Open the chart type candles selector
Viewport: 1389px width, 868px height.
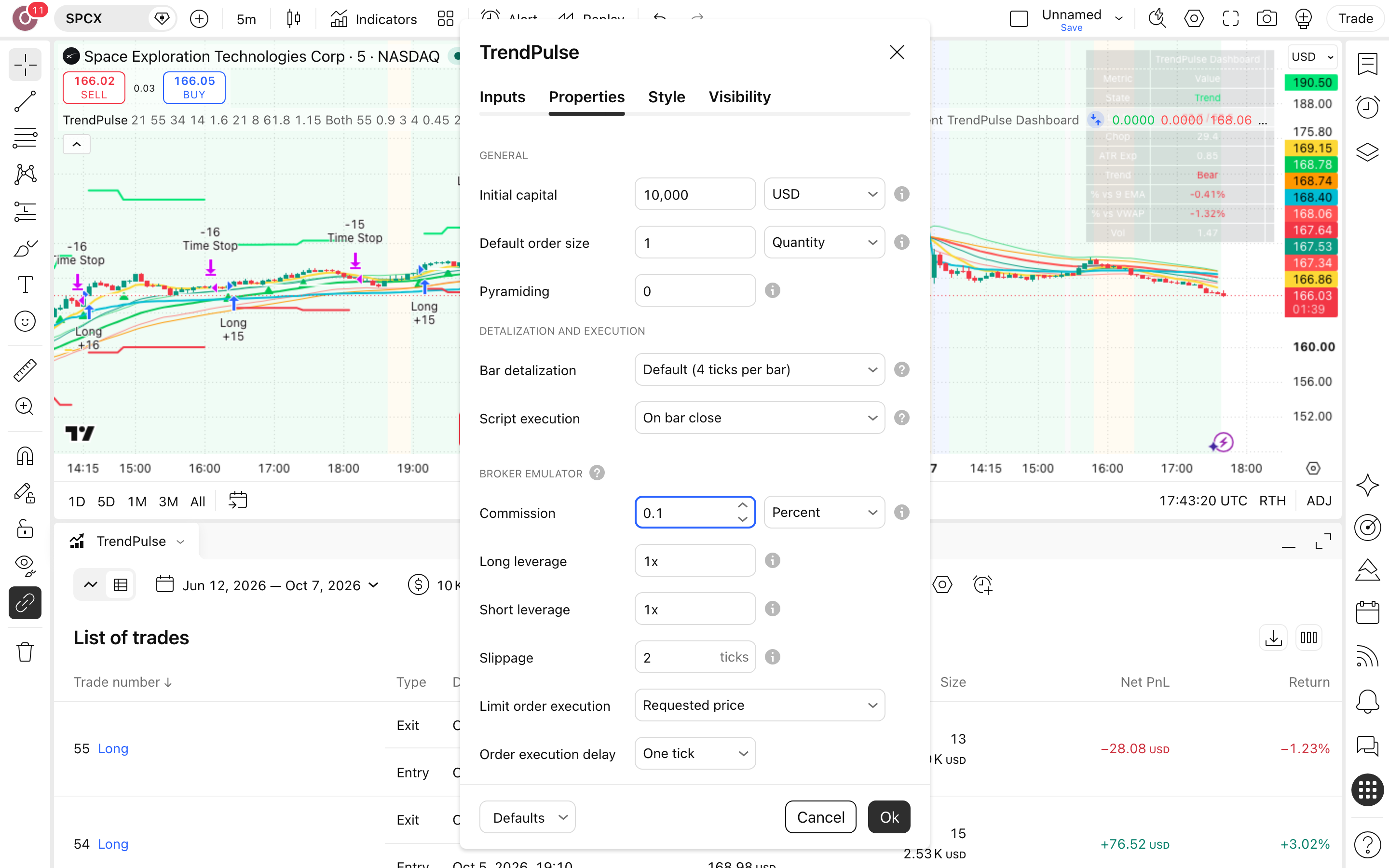(x=293, y=19)
